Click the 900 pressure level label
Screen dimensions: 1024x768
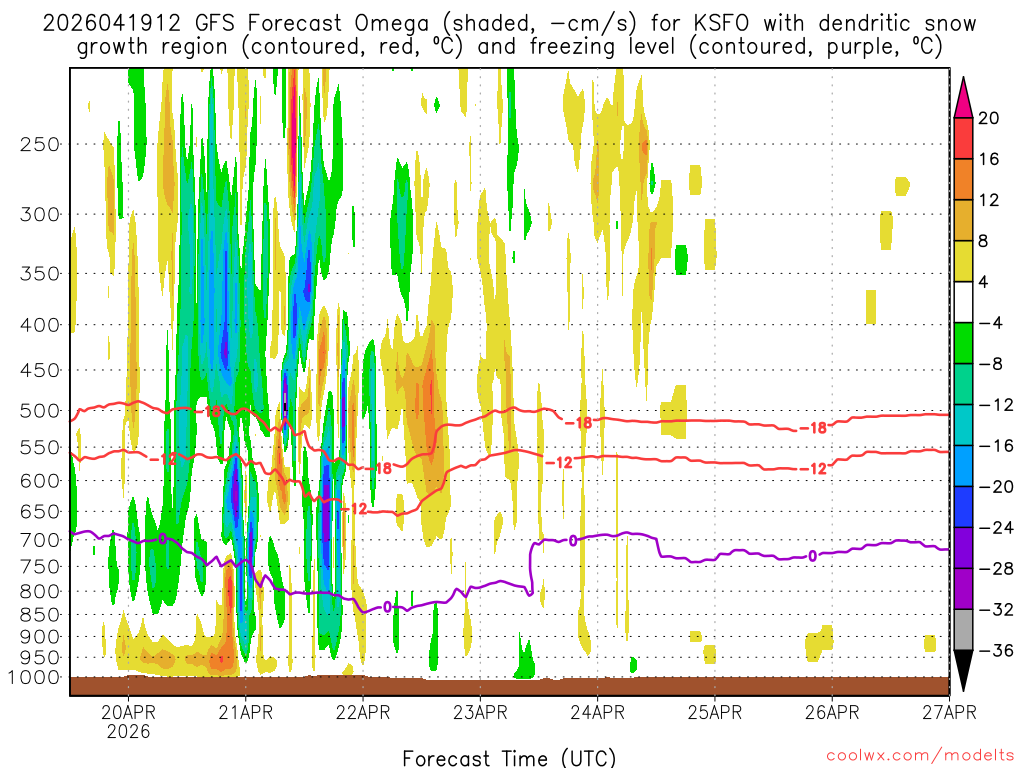pyautogui.click(x=40, y=637)
